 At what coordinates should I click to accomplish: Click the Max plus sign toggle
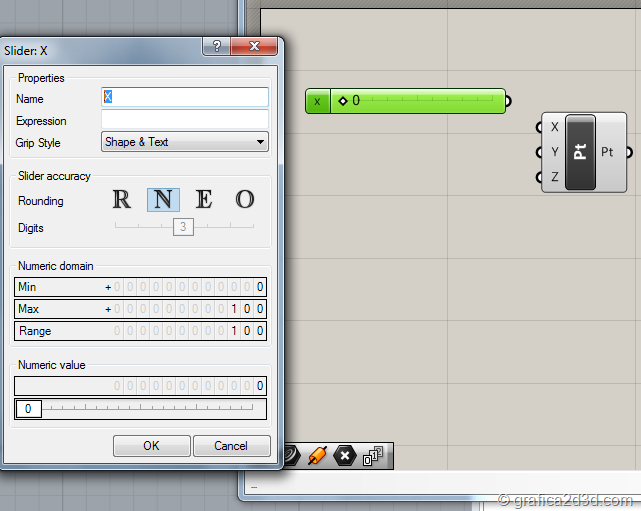pos(108,309)
